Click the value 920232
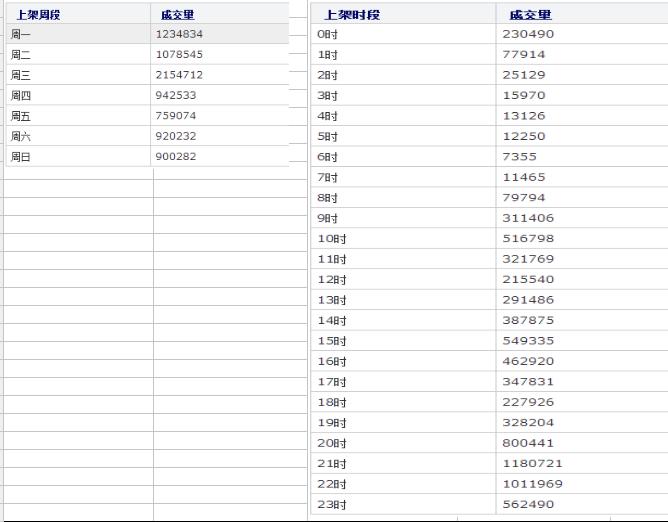Image resolution: width=668 pixels, height=522 pixels. point(176,136)
